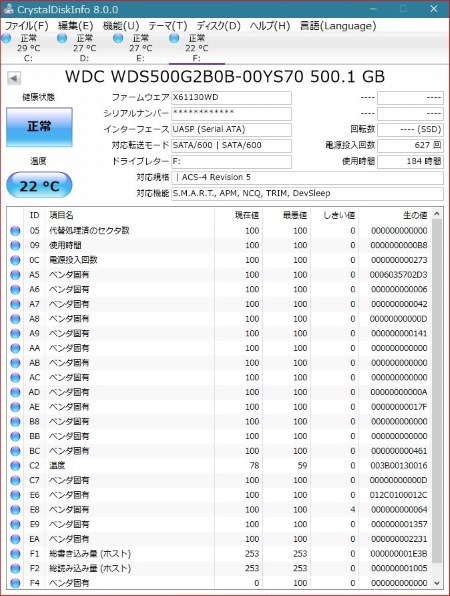Open the 言語(Language) menu
Screen dimensions: 450x596
[x=338, y=26]
